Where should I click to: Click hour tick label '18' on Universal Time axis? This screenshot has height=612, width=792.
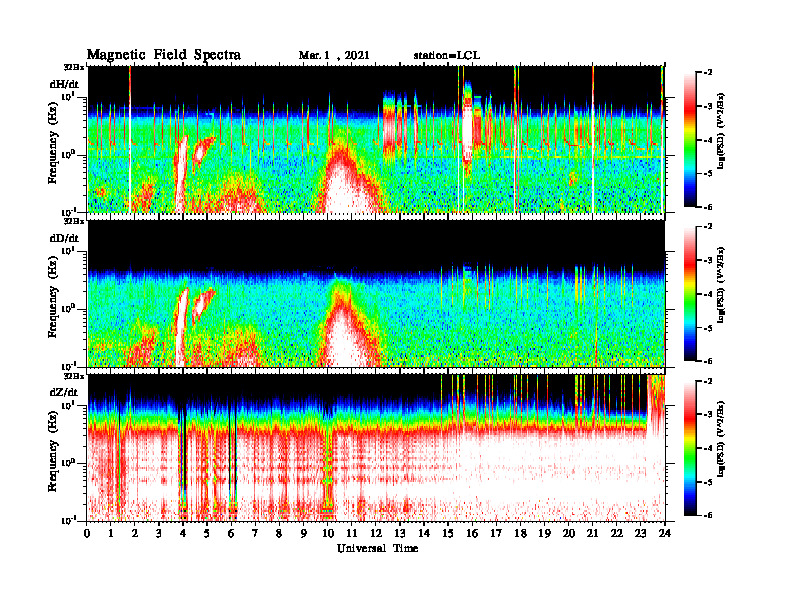pyautogui.click(x=520, y=533)
